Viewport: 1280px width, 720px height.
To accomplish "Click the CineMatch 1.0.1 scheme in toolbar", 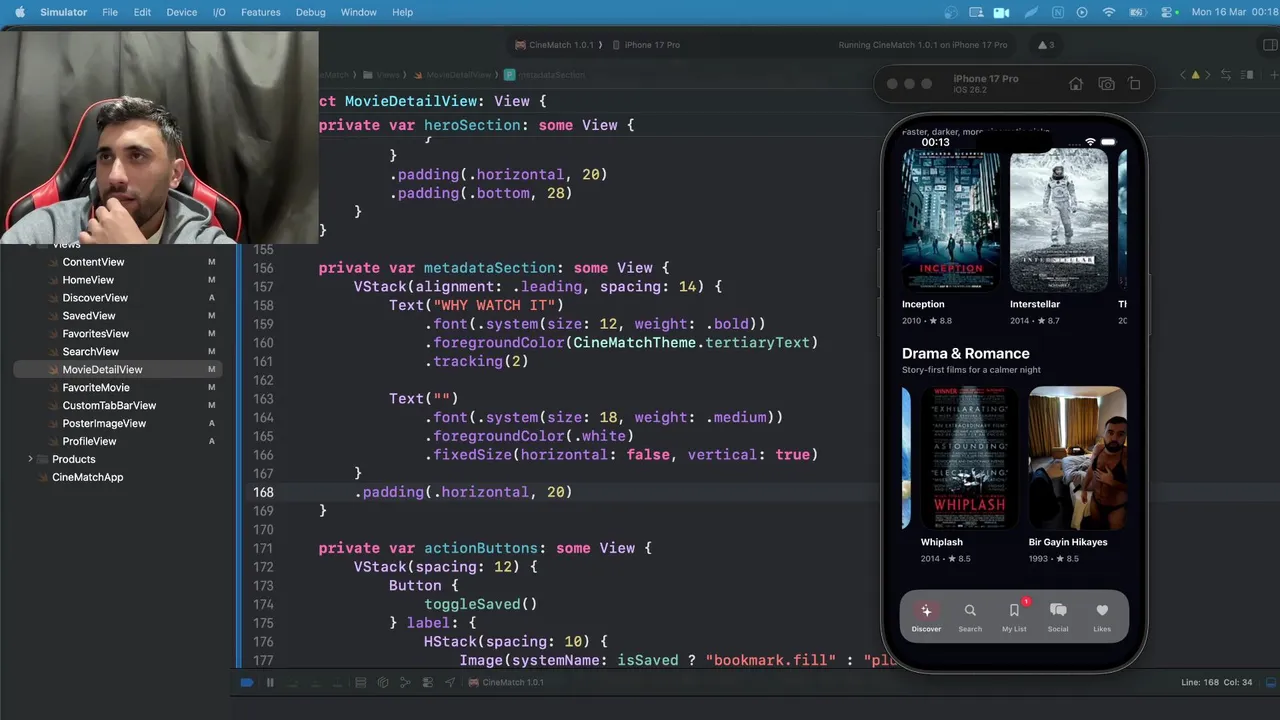I will click(x=555, y=45).
